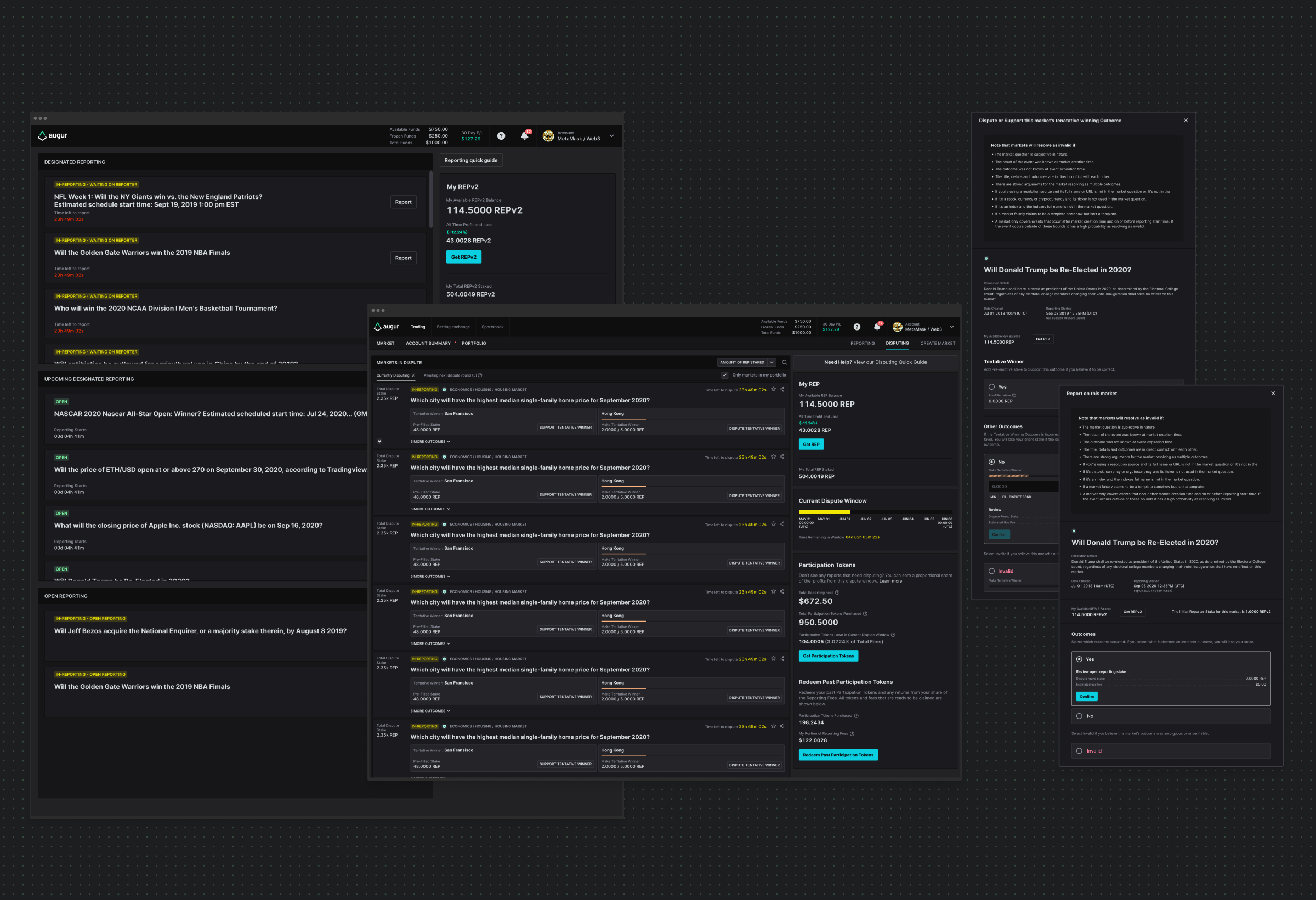The width and height of the screenshot is (1316, 900).
Task: Open the Portfolio menu item
Action: pos(474,344)
